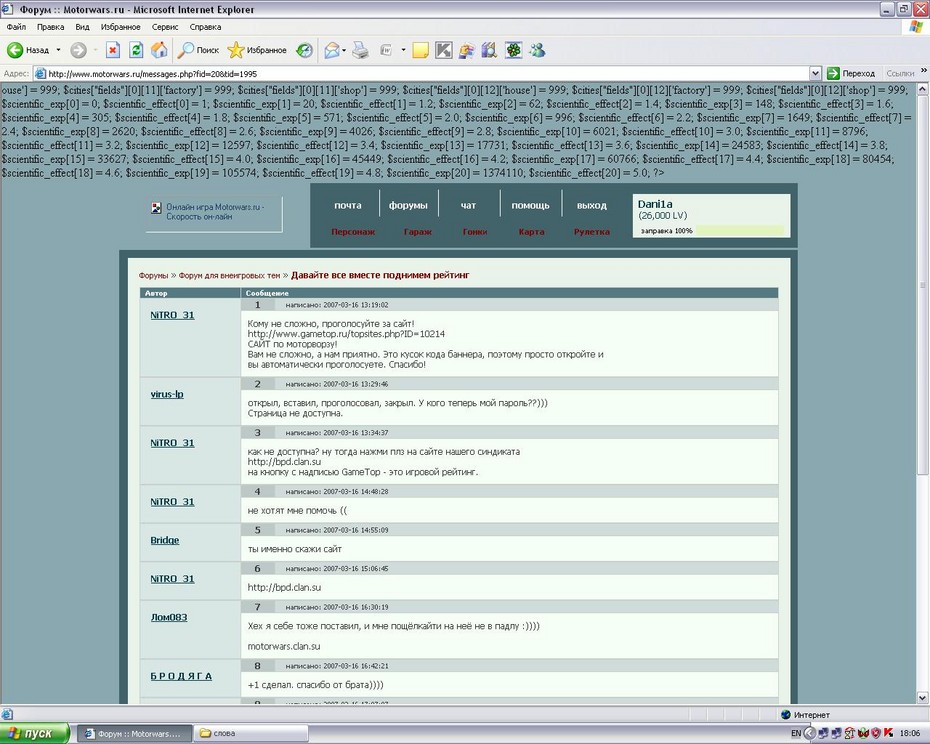Image resolution: width=930 pixels, height=744 pixels.
Task: Click the yellow note toolbar icon
Action: [421, 50]
